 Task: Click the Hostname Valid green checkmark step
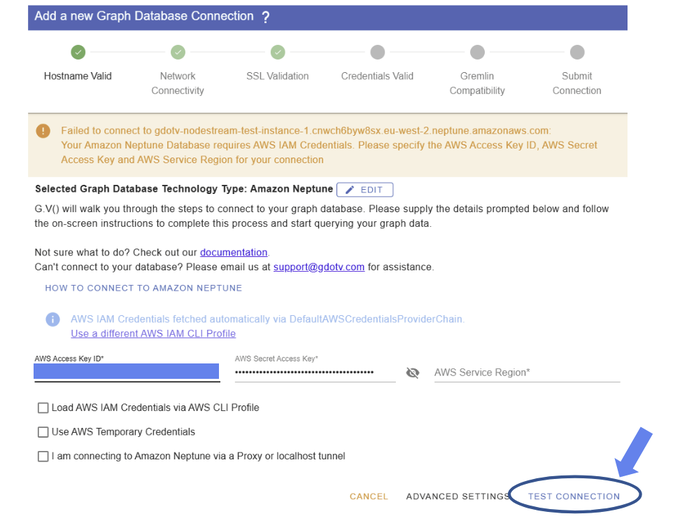click(x=78, y=52)
